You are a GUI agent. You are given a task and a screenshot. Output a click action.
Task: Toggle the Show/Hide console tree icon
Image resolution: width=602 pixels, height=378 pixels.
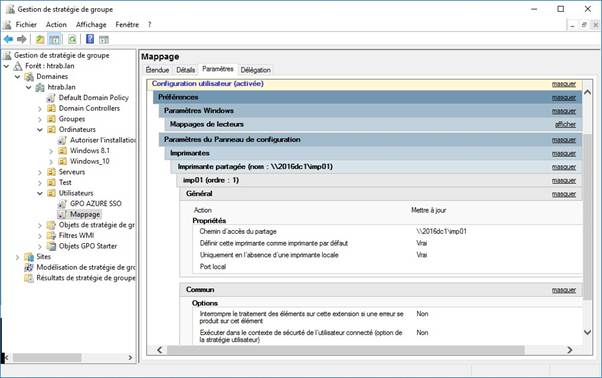(x=55, y=39)
